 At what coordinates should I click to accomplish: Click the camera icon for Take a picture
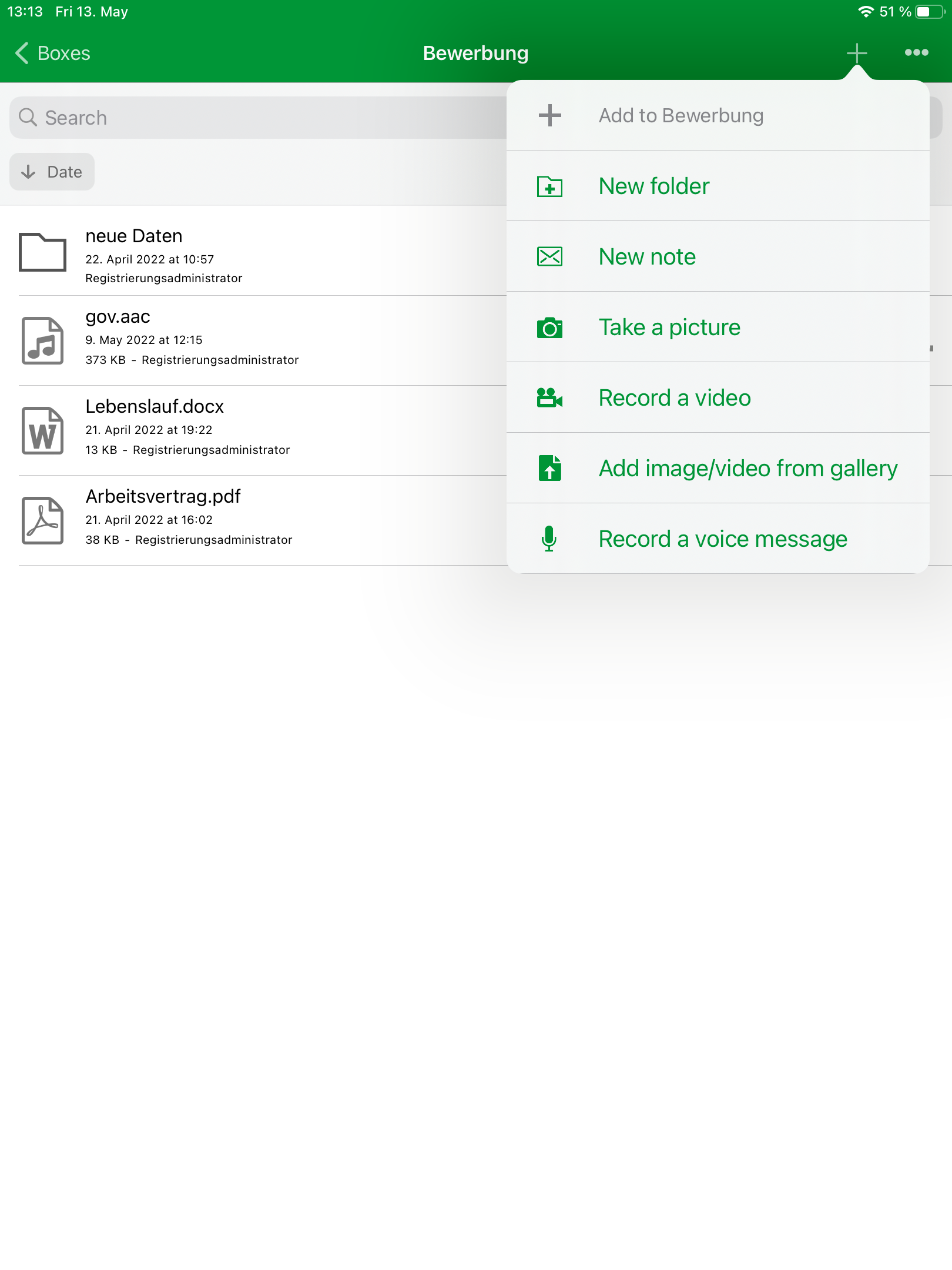(x=549, y=327)
